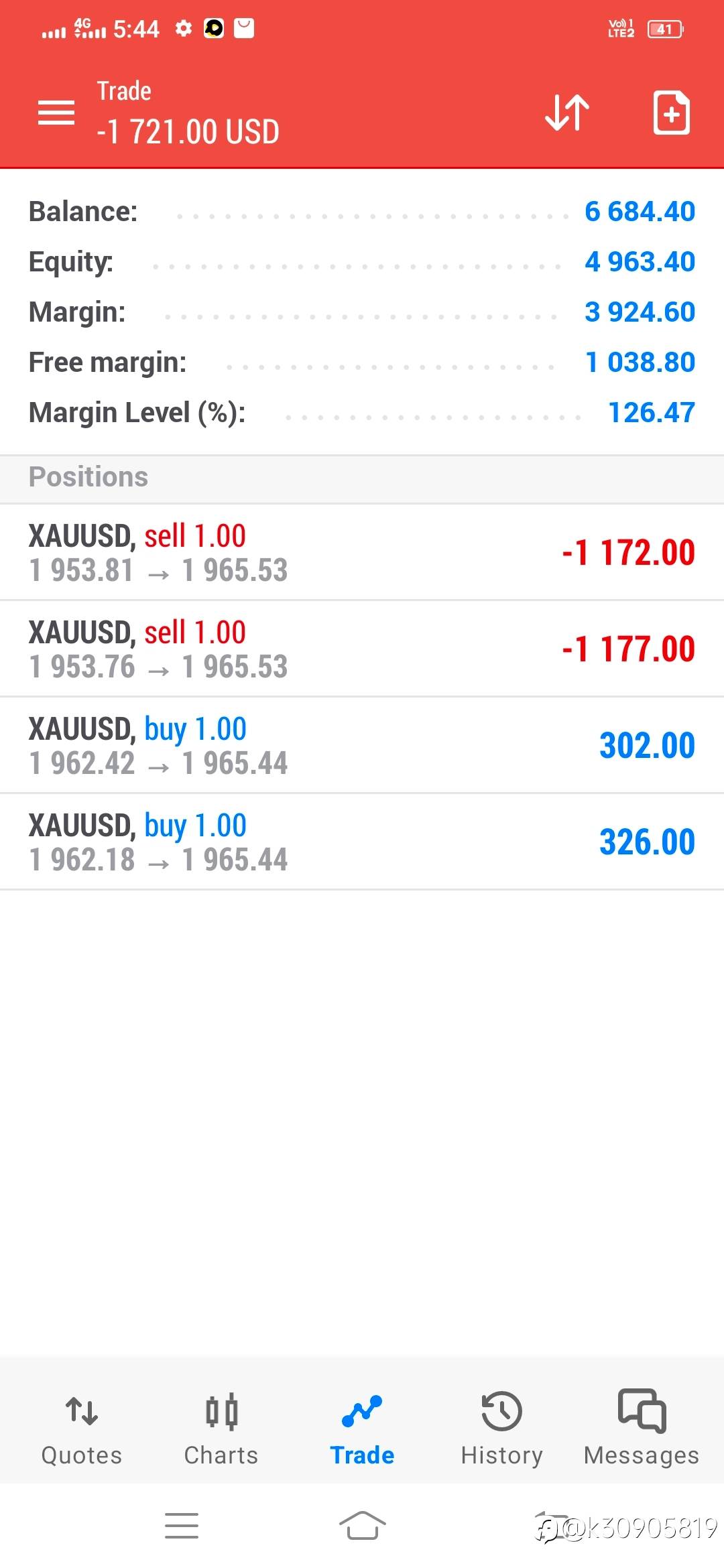Tap the Balance 6 684.40 row
The height and width of the screenshot is (1568, 724).
click(x=362, y=212)
